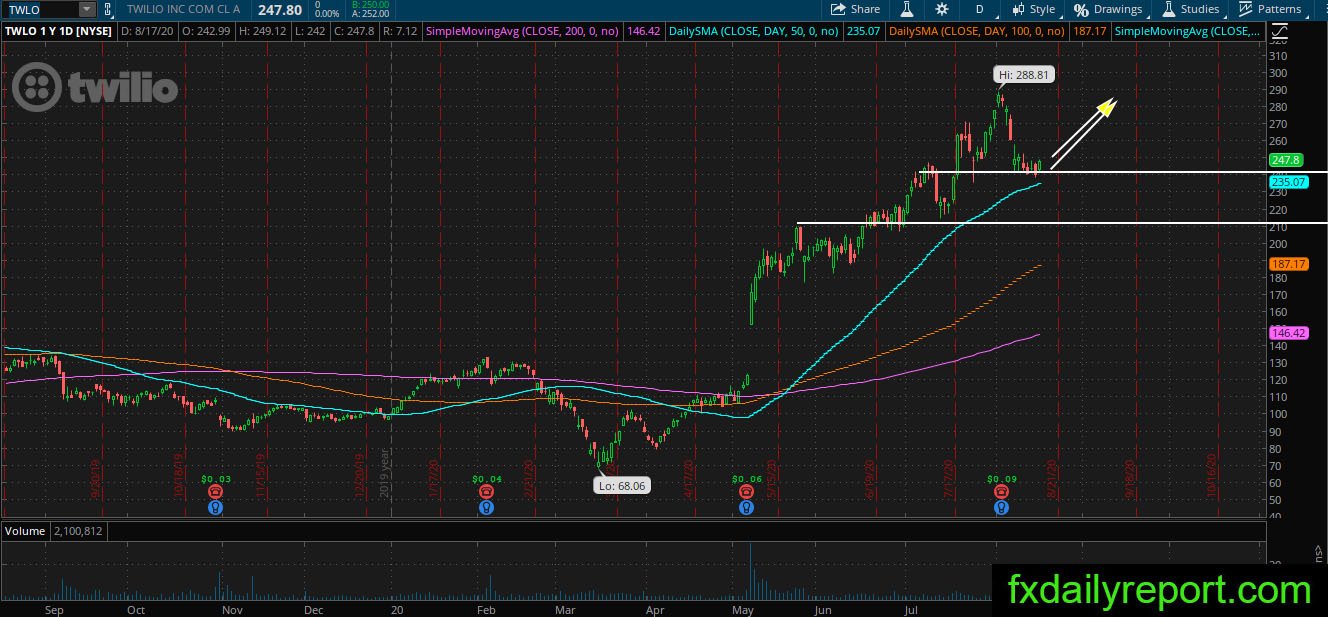The height and width of the screenshot is (617, 1328).
Task: Click the 2,100,812 volume value
Action: point(79,531)
